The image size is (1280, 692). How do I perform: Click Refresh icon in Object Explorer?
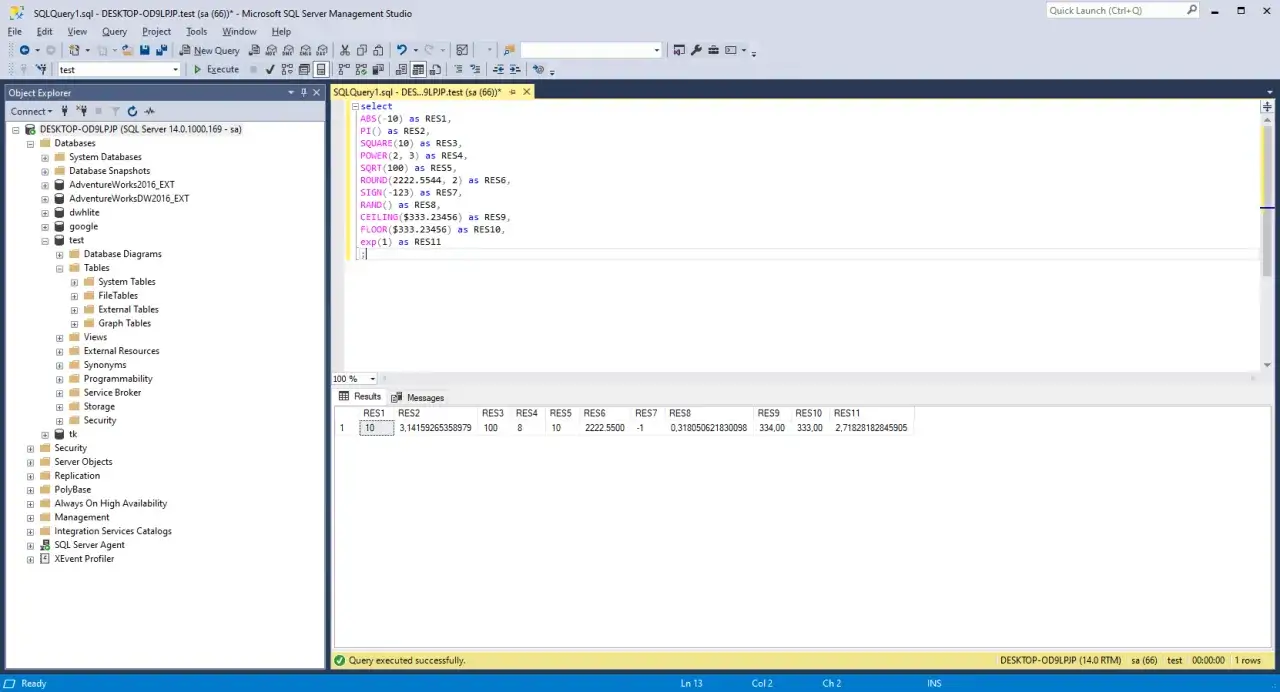tap(132, 111)
